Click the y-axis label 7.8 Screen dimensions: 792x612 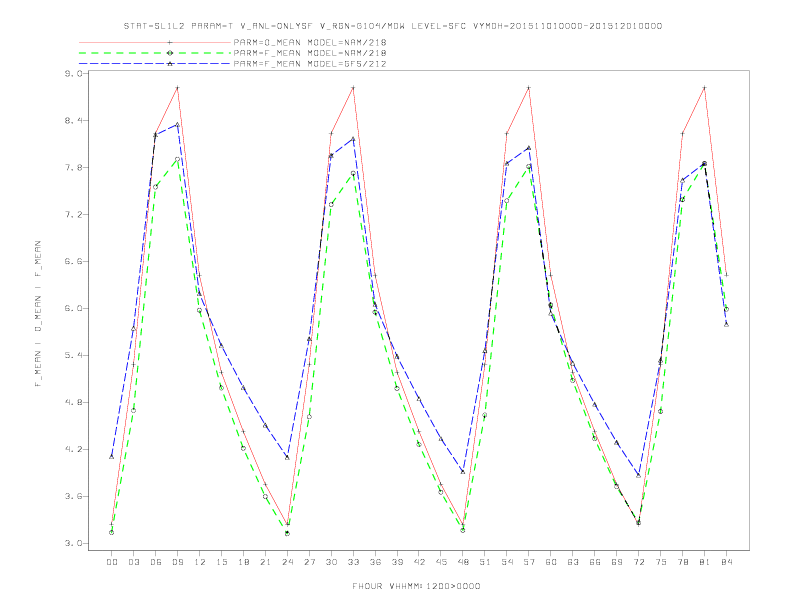[73, 168]
